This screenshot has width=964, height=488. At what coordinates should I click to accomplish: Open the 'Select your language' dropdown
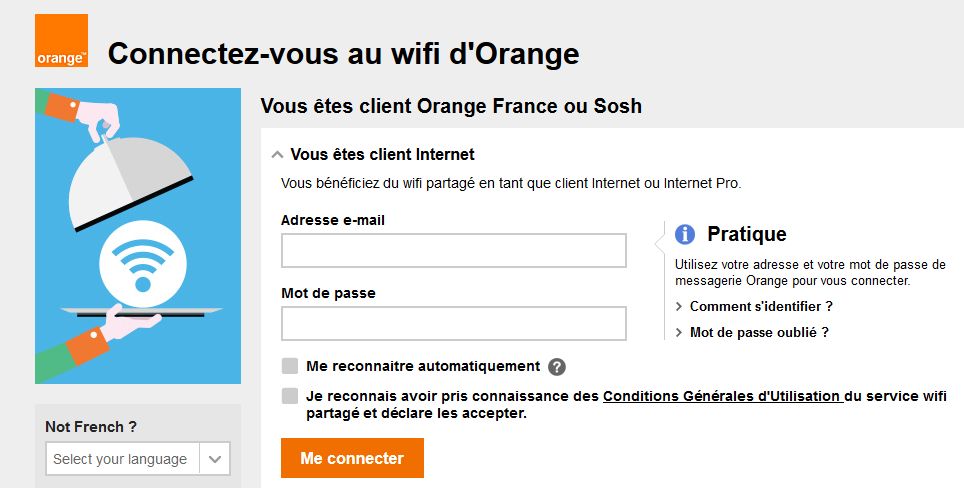point(122,459)
